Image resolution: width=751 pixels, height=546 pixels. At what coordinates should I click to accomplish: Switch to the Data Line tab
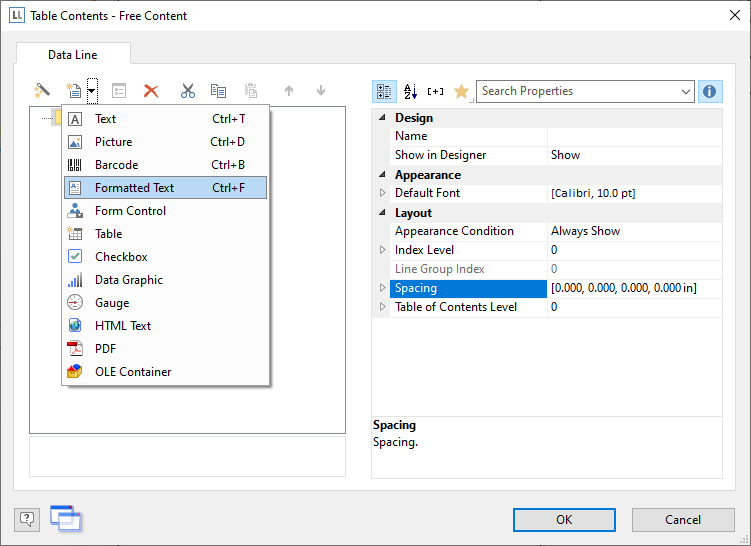[x=73, y=55]
